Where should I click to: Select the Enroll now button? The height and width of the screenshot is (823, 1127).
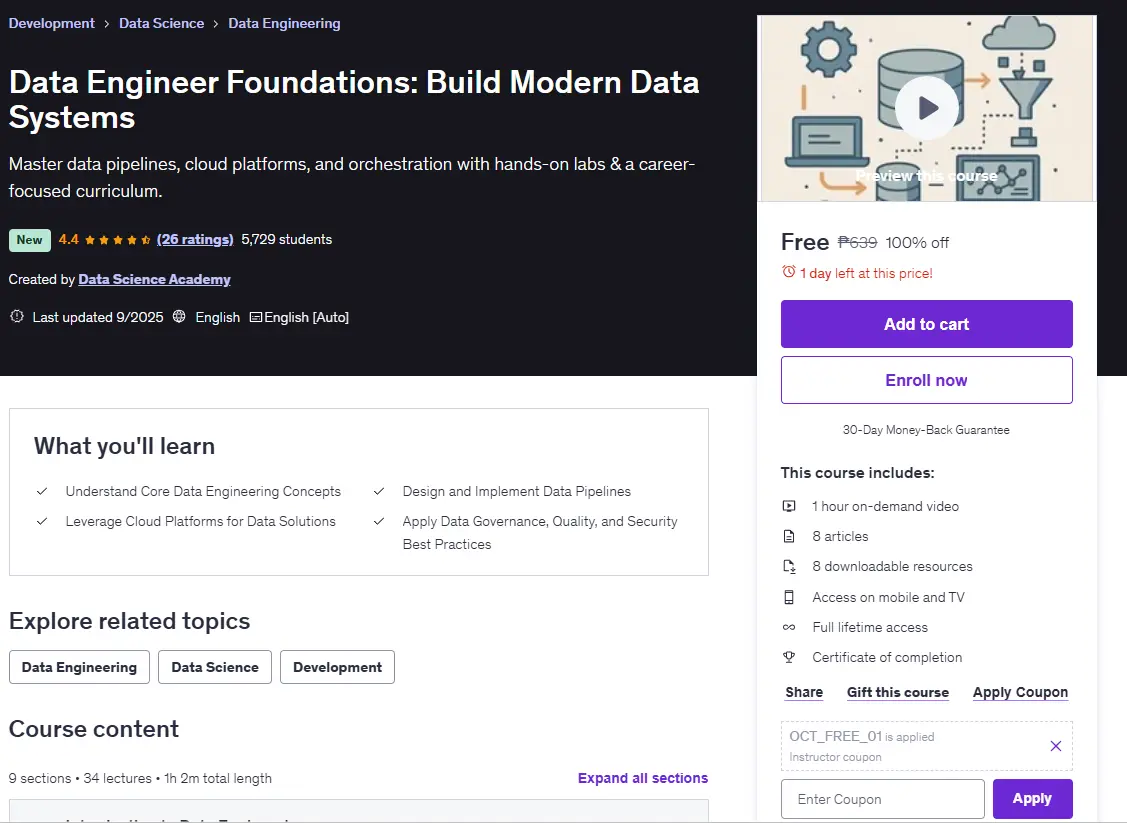tap(926, 380)
